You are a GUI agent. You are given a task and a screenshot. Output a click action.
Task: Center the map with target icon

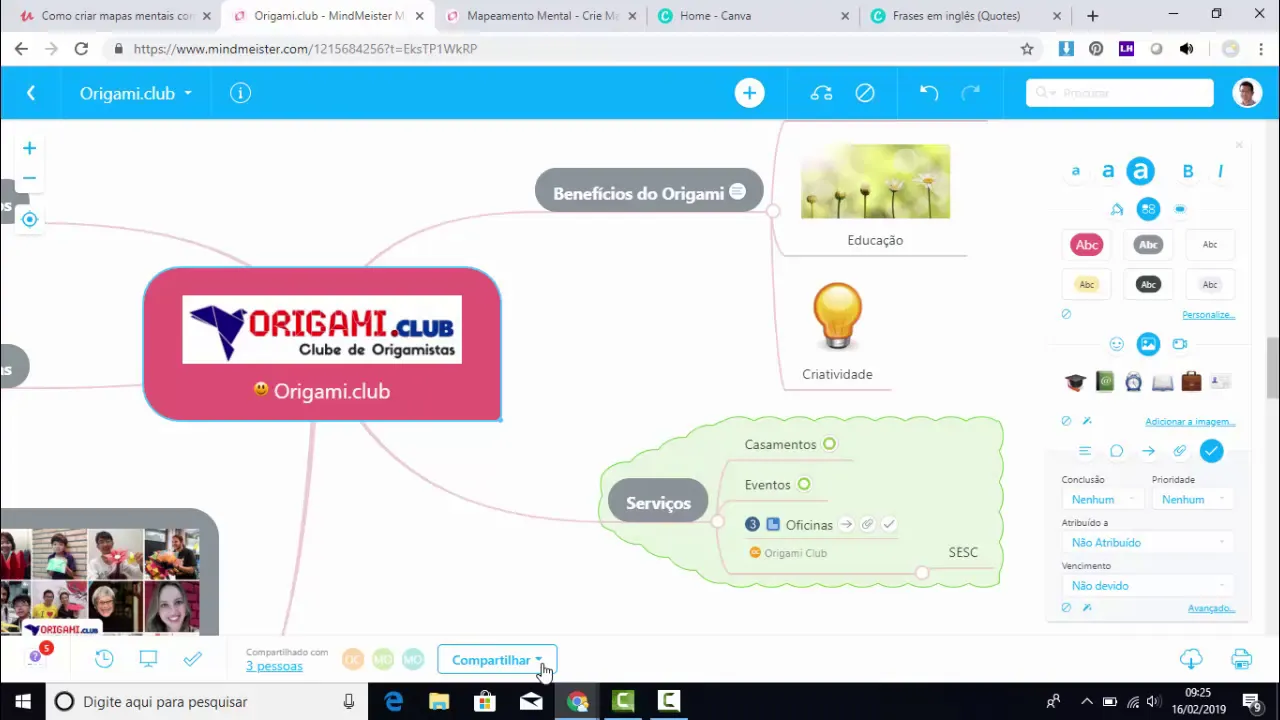pyautogui.click(x=30, y=219)
